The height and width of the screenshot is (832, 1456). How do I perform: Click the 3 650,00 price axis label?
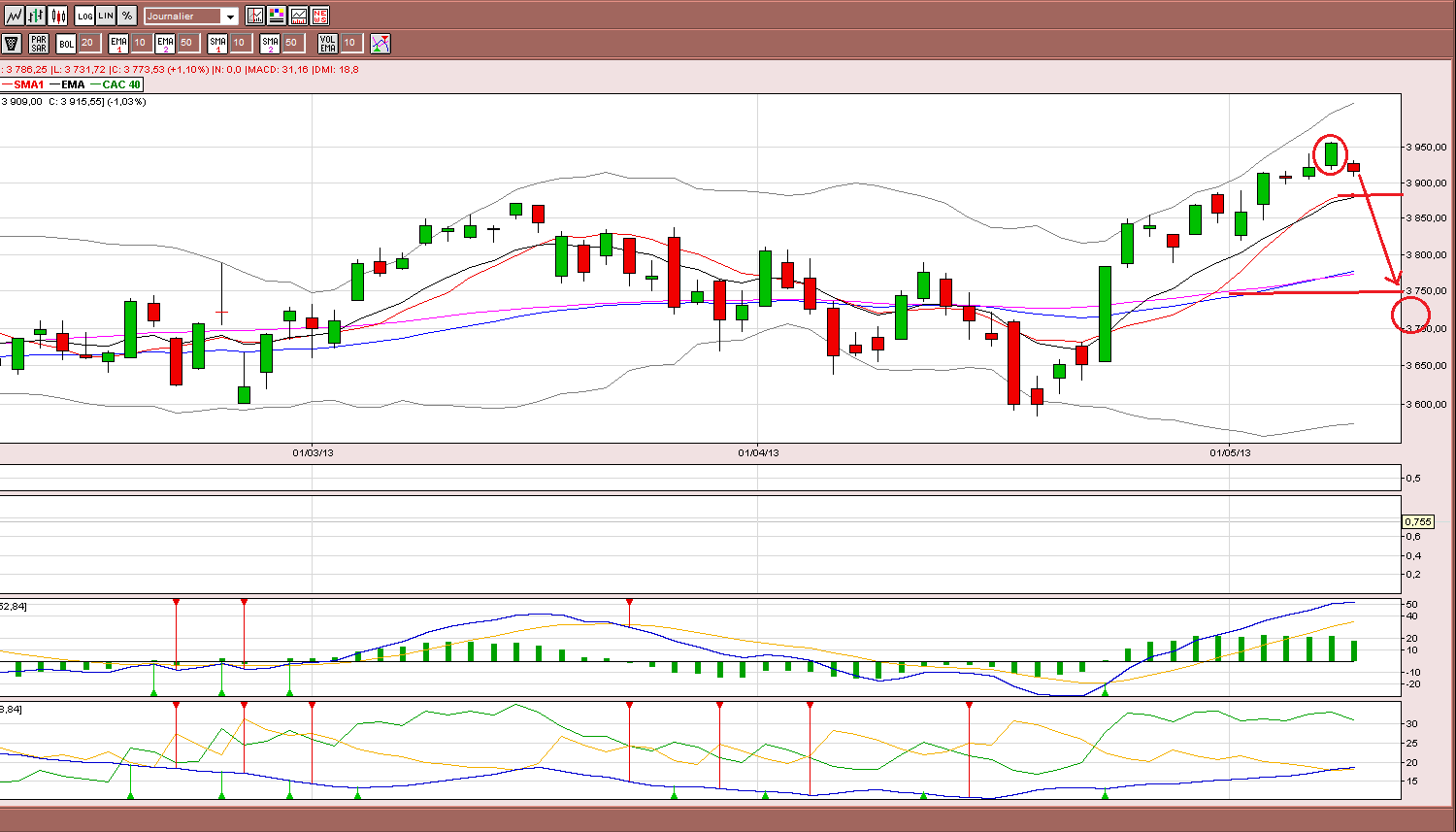pyautogui.click(x=1427, y=366)
